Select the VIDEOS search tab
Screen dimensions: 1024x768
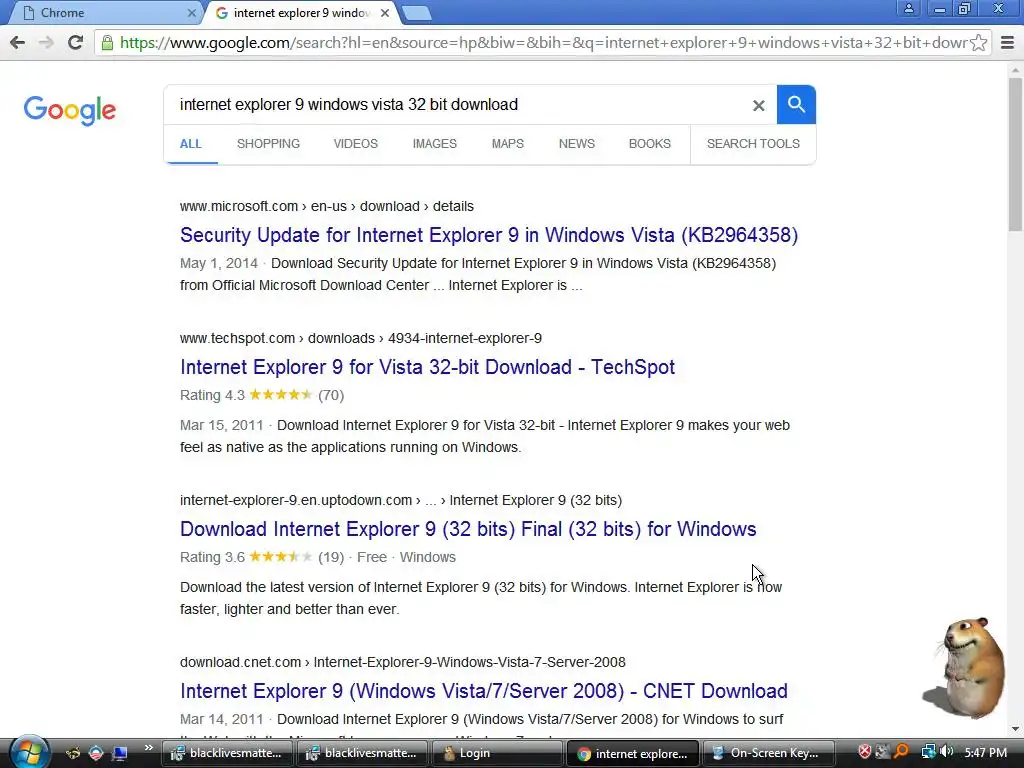click(x=356, y=144)
